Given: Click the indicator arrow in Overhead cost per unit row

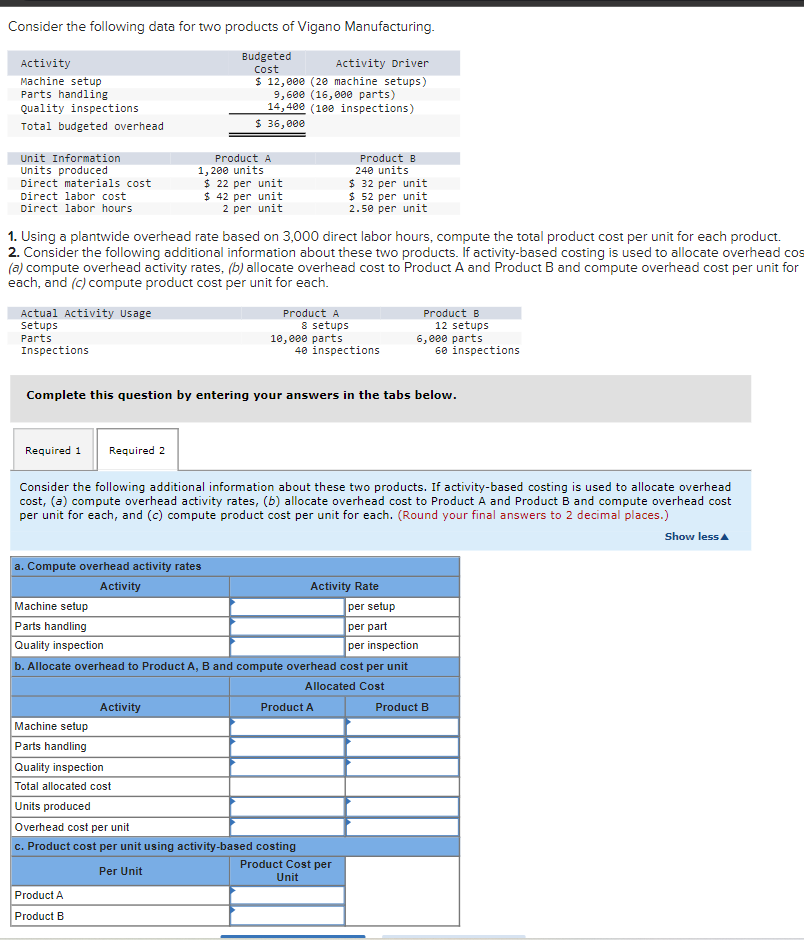Looking at the screenshot, I should coord(237,826).
